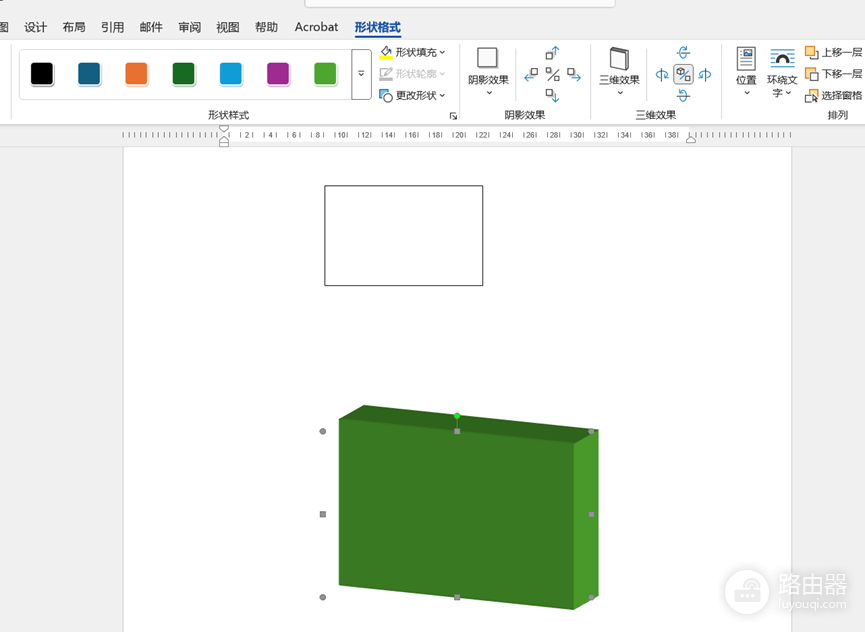Apply the dark green shape style
Viewport: 865px width, 632px height.
184,74
